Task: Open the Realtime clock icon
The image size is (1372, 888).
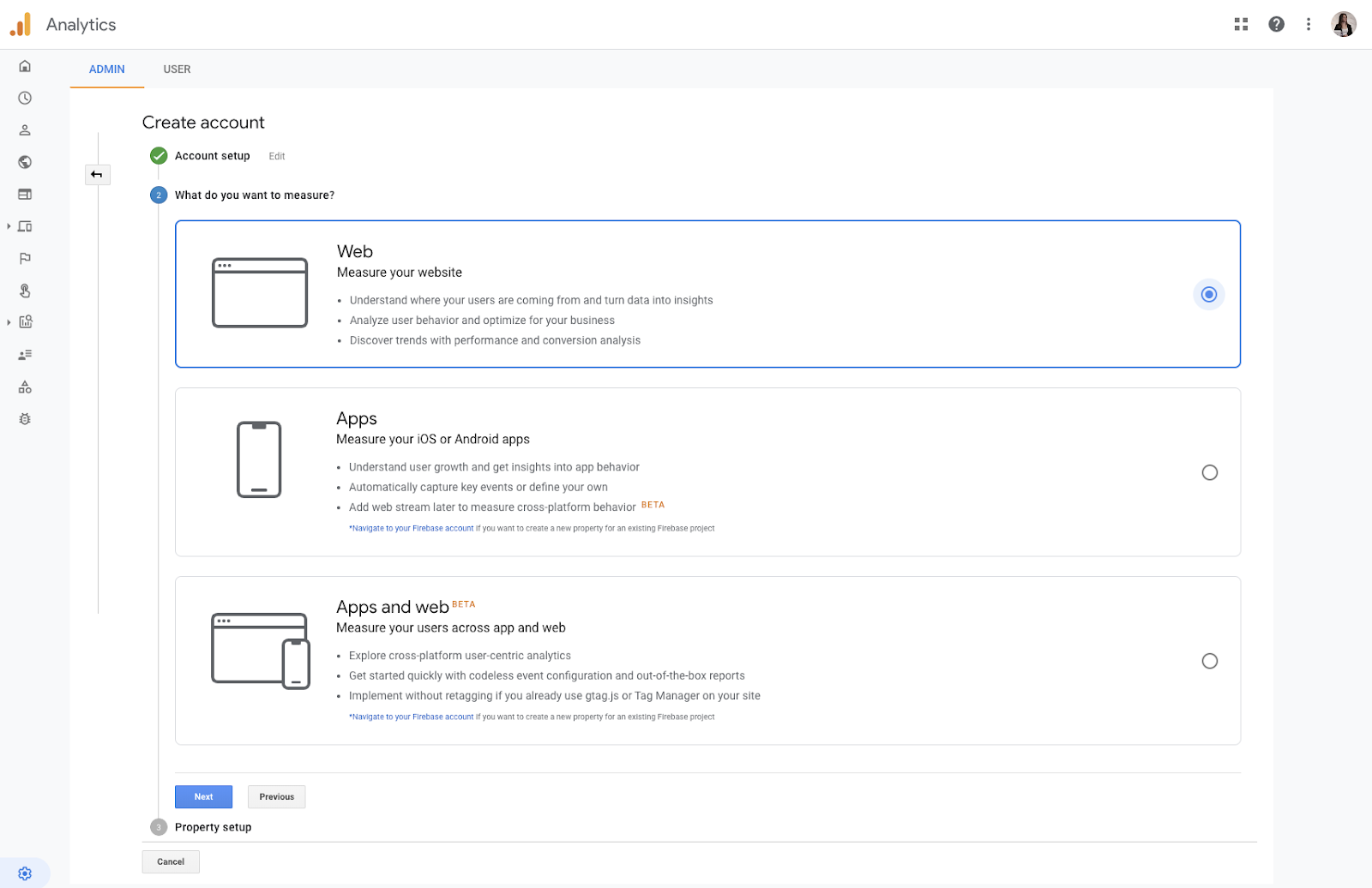Action: 25,99
